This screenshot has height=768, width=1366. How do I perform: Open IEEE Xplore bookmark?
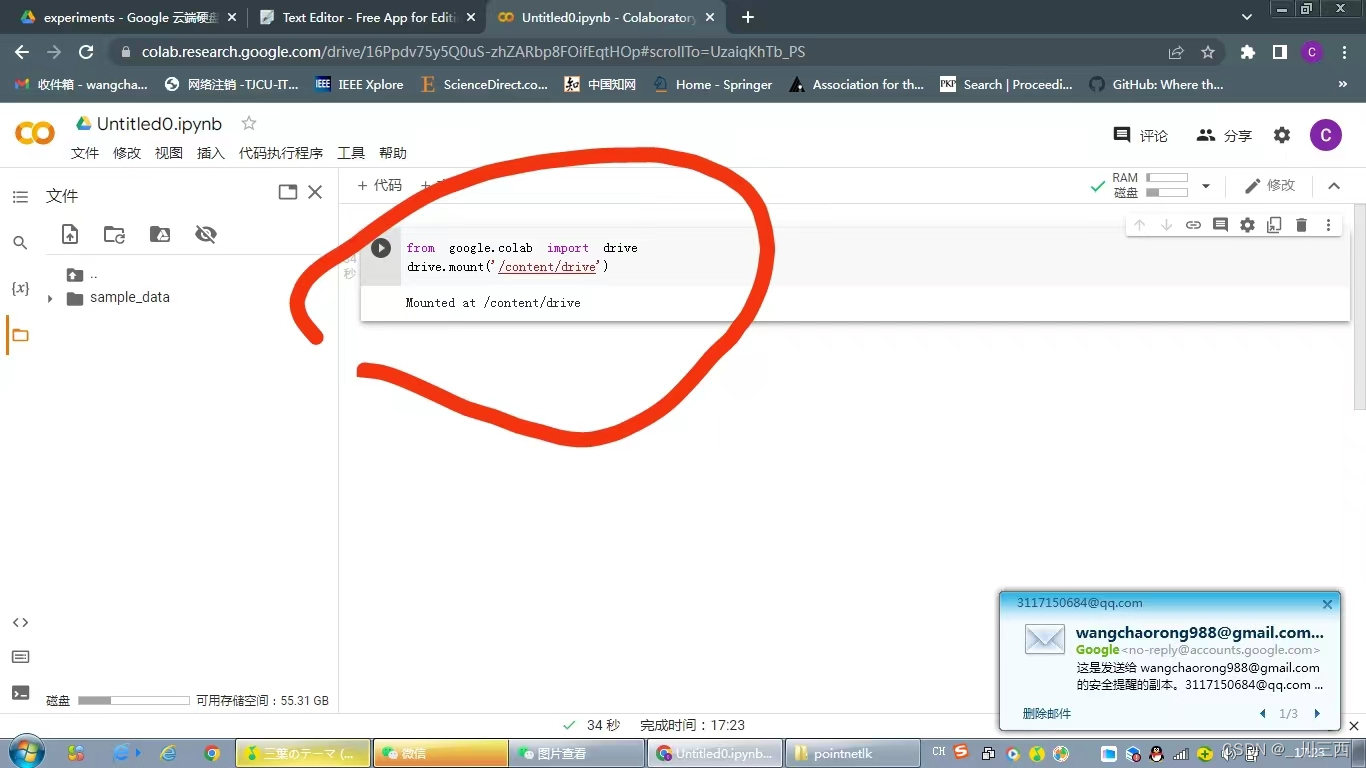pos(359,84)
